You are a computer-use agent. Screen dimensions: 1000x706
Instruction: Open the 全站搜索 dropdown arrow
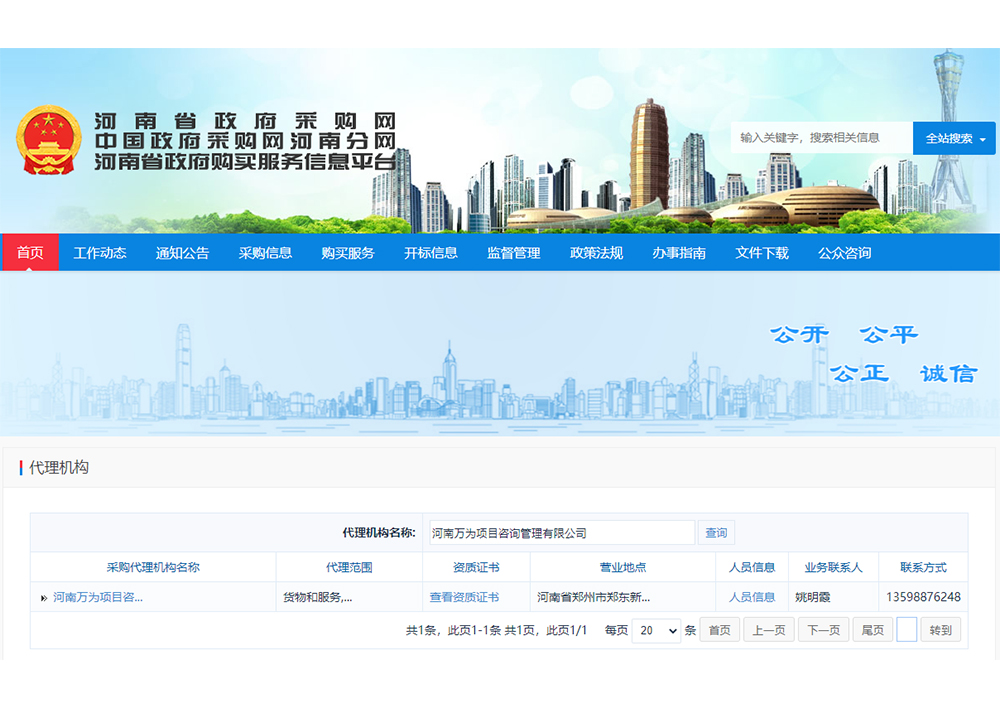[983, 139]
